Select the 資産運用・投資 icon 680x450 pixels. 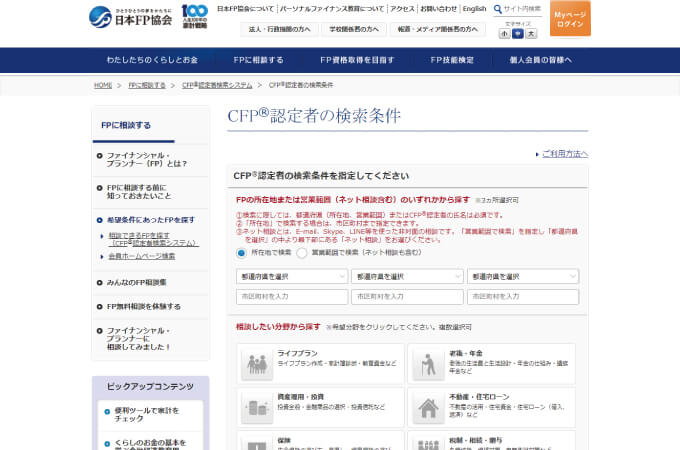coord(257,408)
